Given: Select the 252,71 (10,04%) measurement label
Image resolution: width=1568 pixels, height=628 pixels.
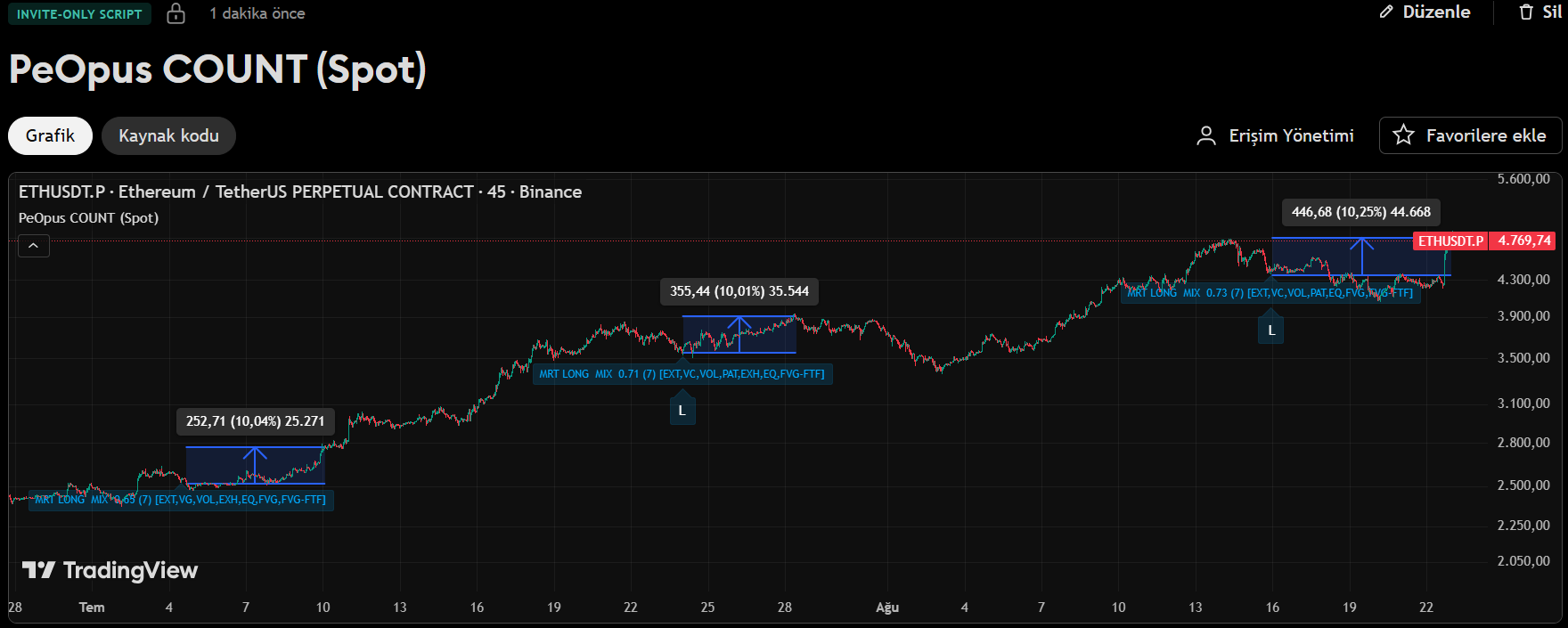Looking at the screenshot, I should (x=255, y=421).
